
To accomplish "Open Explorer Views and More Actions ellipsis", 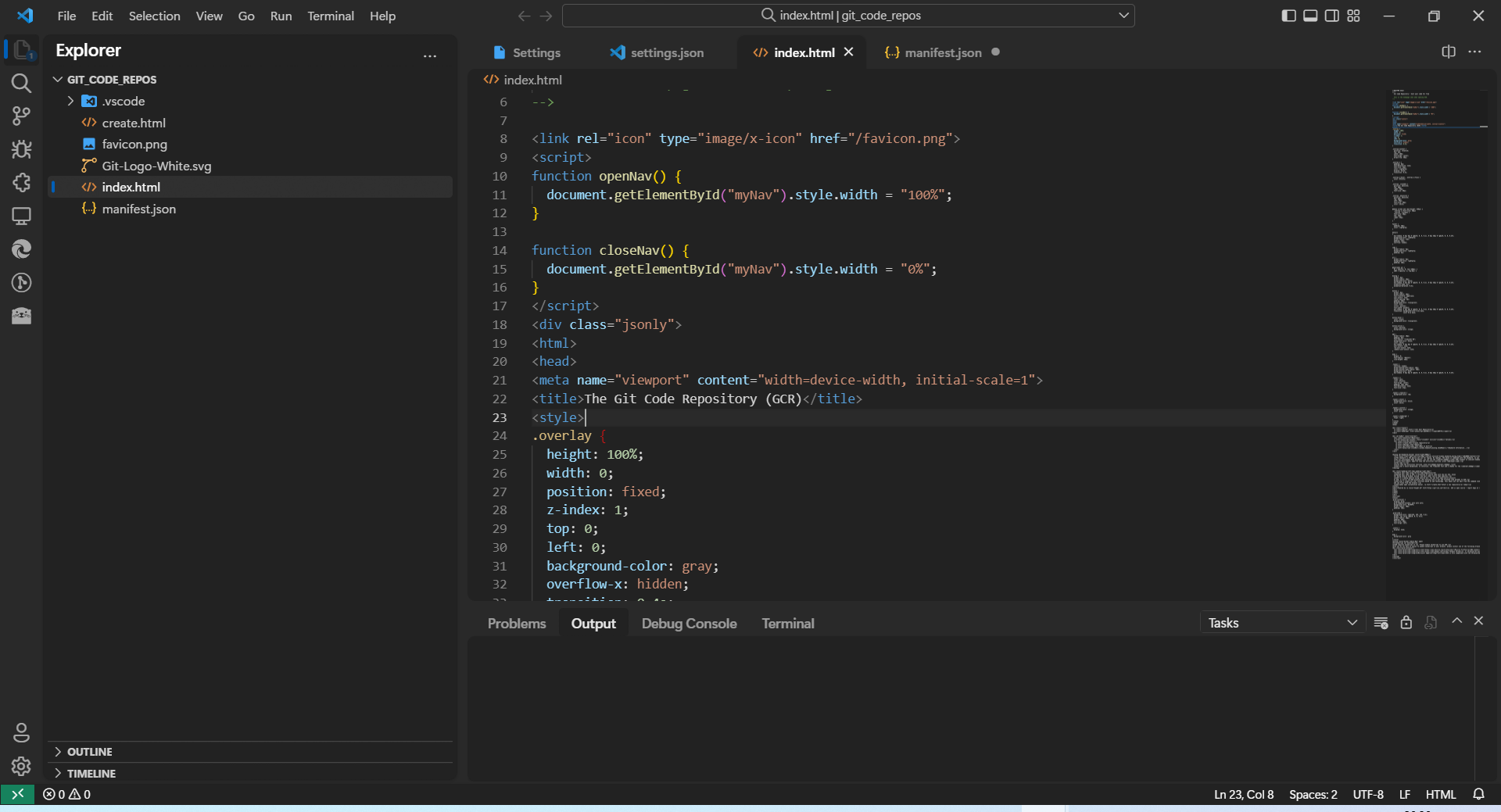I will tap(430, 55).
